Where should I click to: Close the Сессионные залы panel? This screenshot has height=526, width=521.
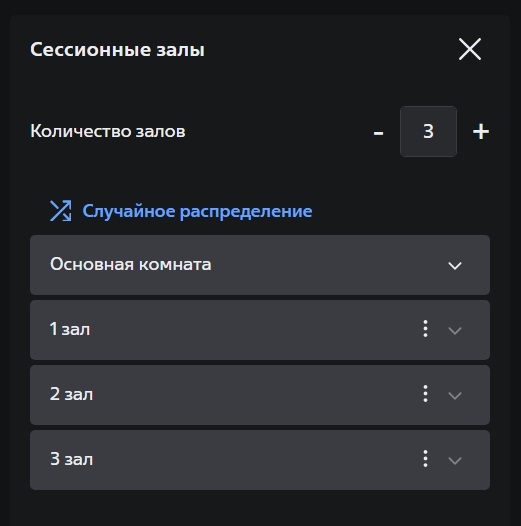470,49
